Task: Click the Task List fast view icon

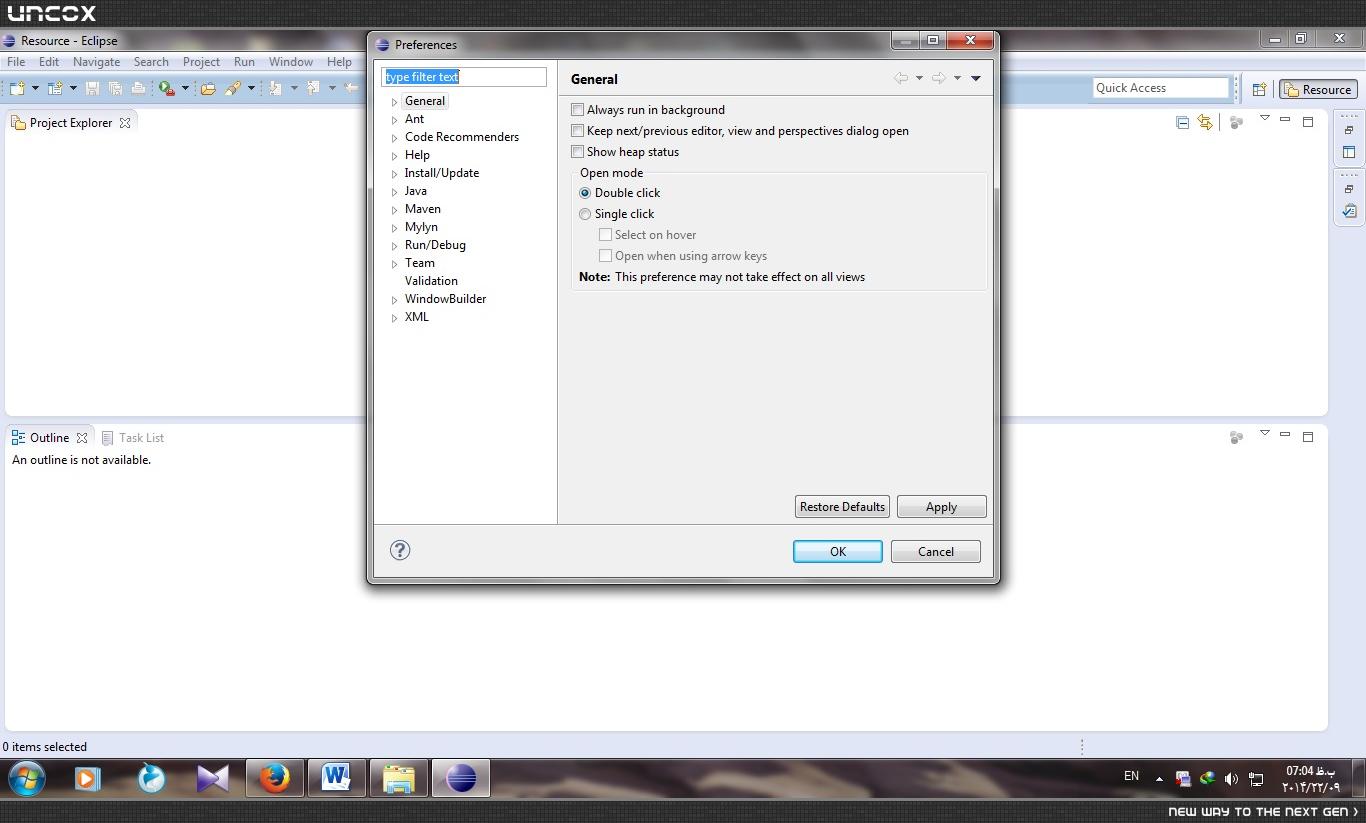Action: 1349,211
